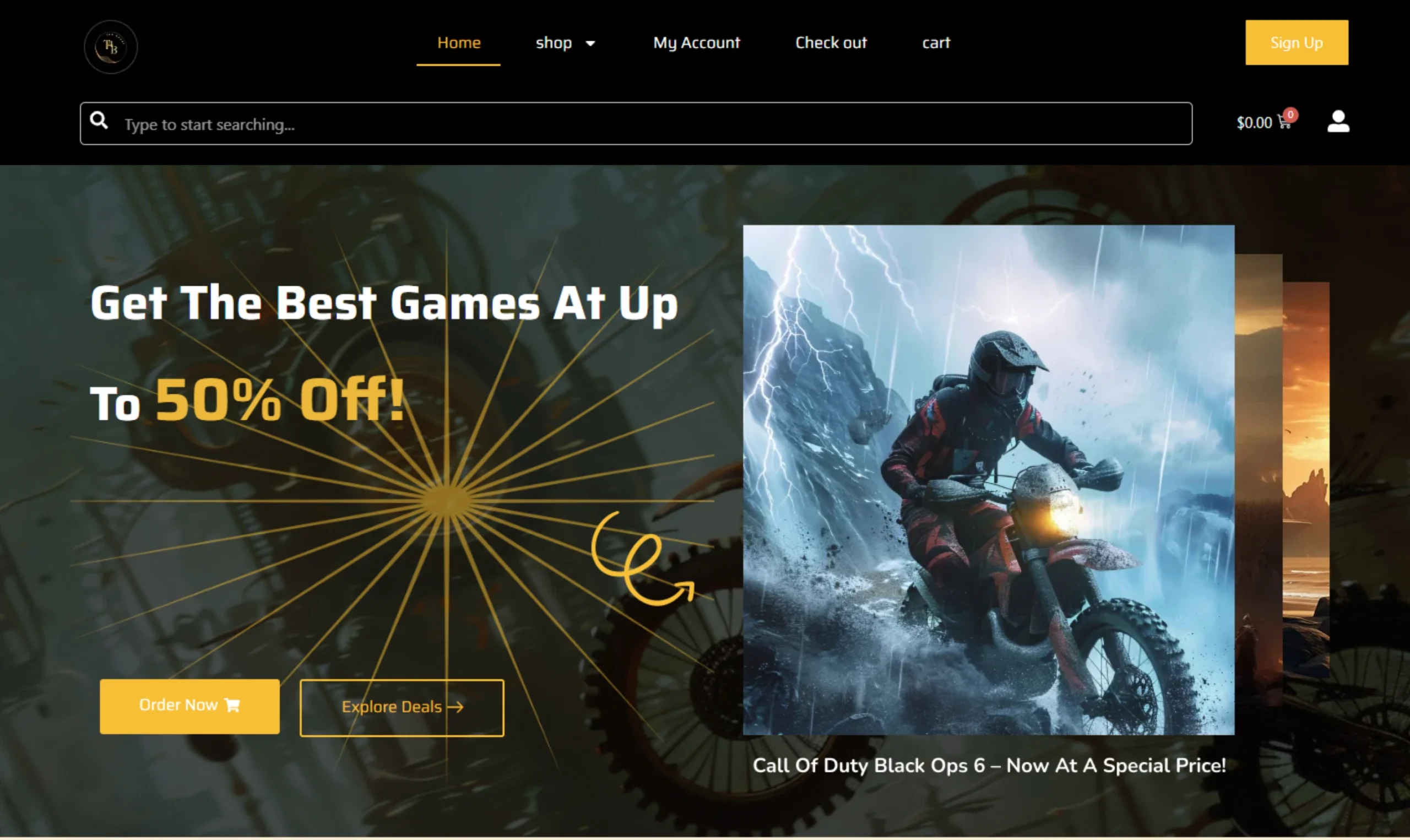Click the circular site logo
Screen dimensions: 1410x840
[x=111, y=47]
